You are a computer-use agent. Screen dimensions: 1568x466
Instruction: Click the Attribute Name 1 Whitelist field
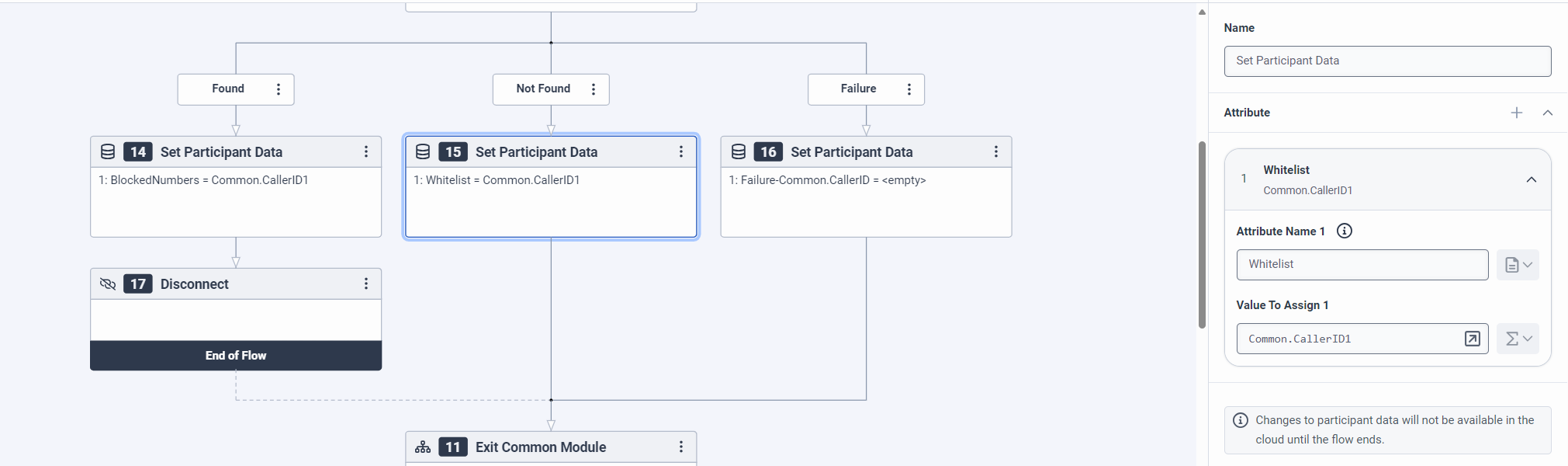(x=1362, y=265)
